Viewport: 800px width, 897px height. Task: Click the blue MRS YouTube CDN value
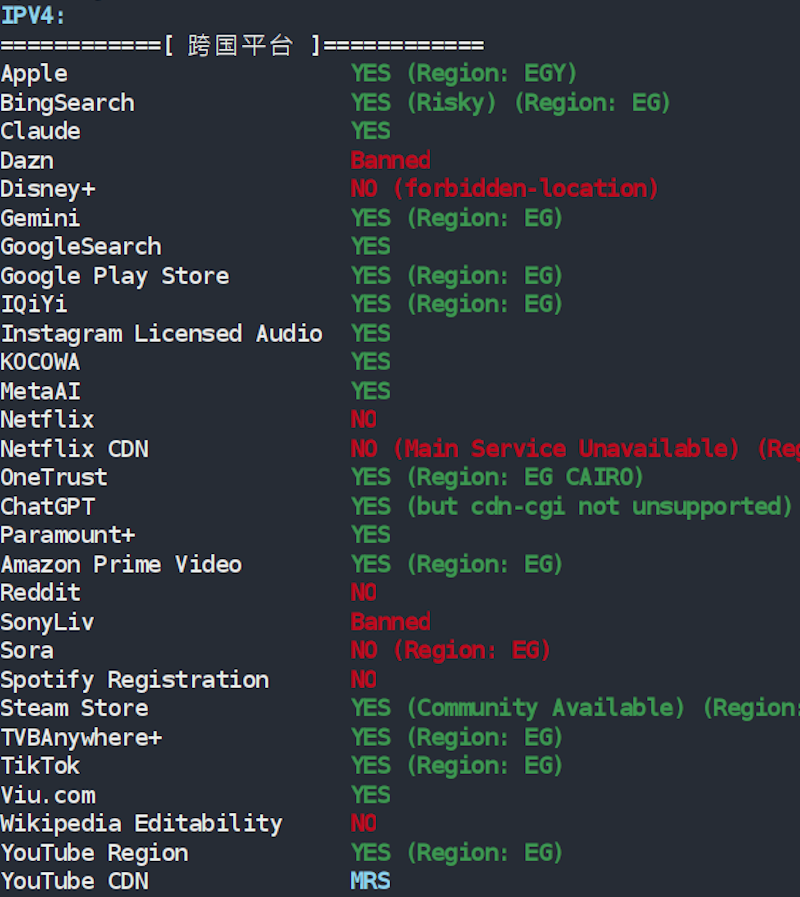pos(370,881)
